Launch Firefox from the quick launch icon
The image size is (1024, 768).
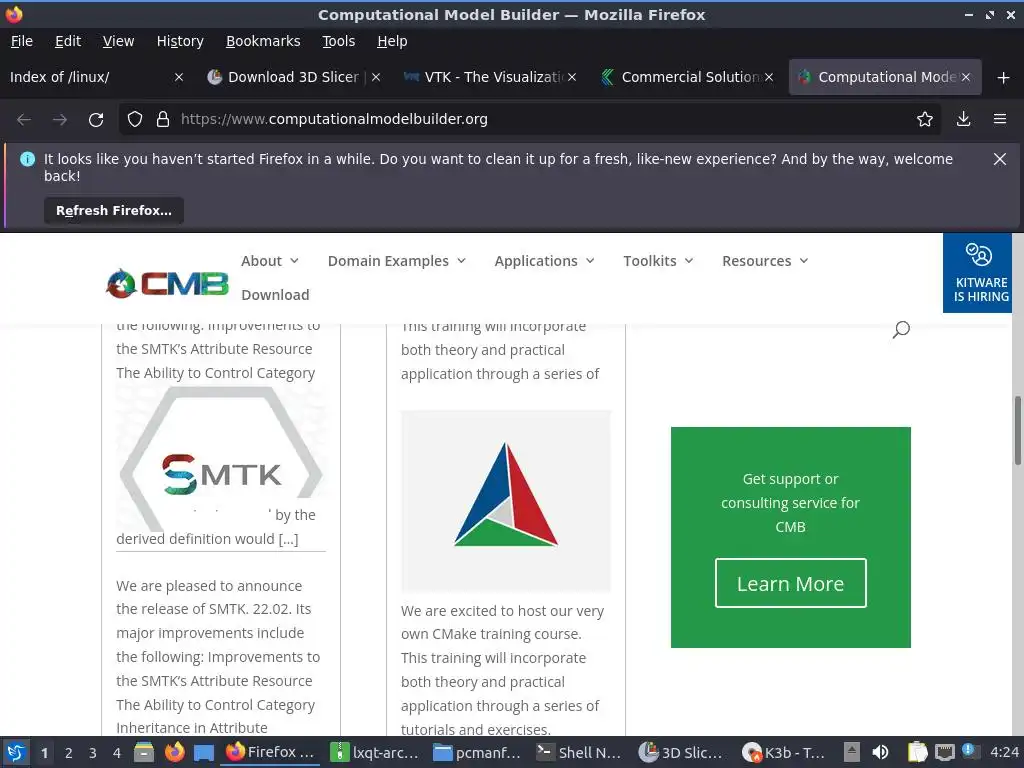[174, 752]
